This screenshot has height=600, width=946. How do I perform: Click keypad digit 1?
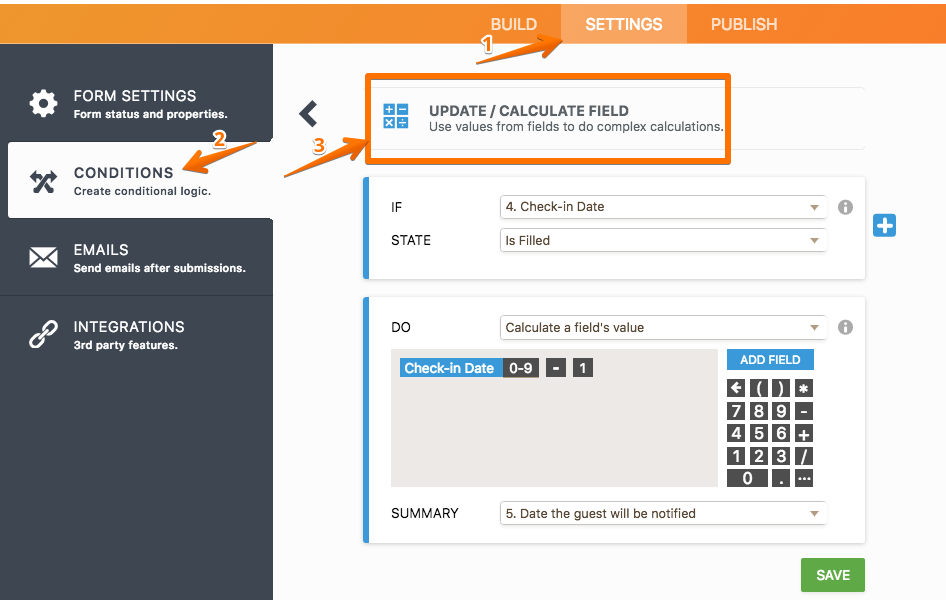(736, 456)
